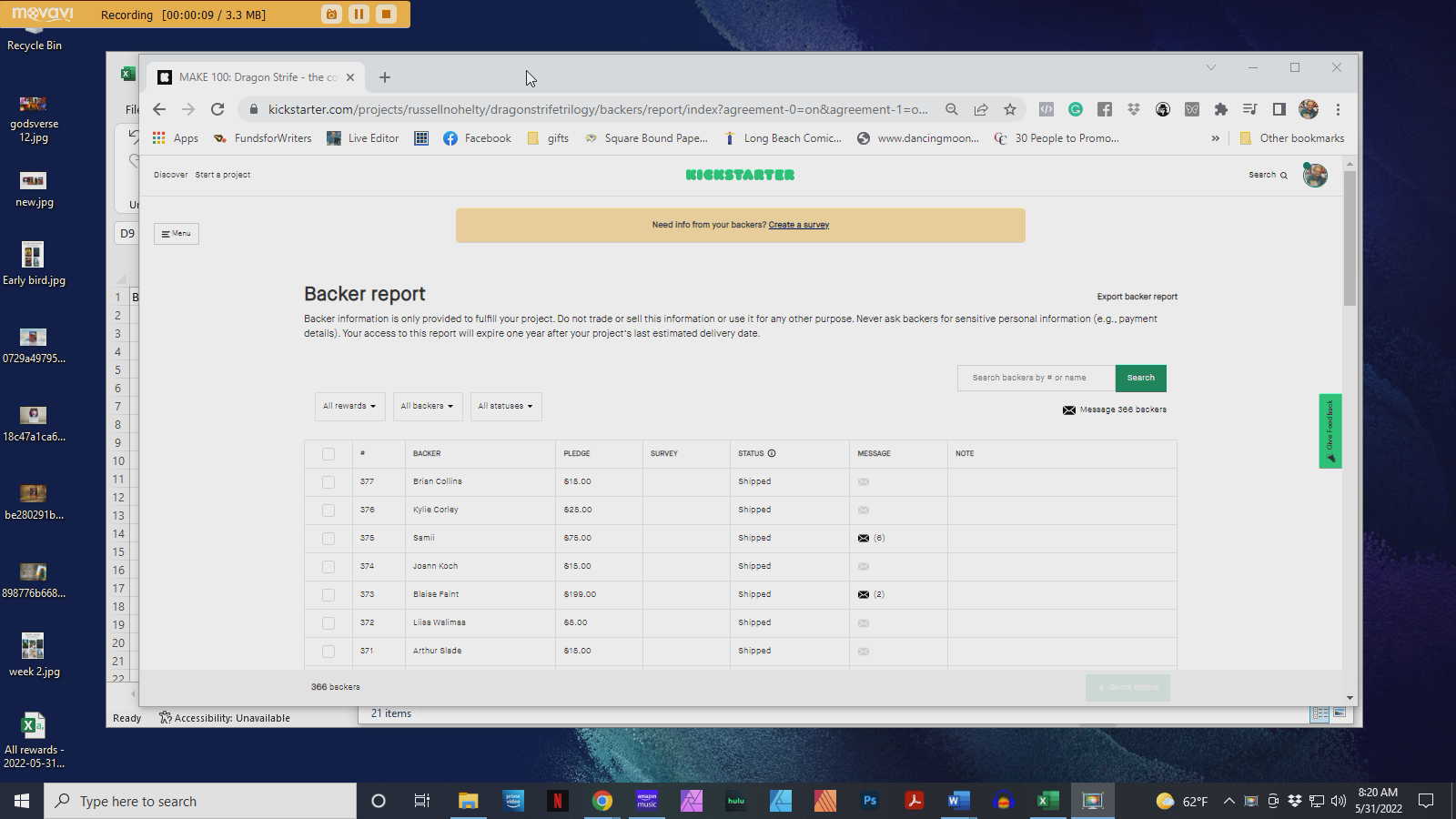Open Excel from the Windows taskbar
1456x819 pixels.
[1047, 801]
